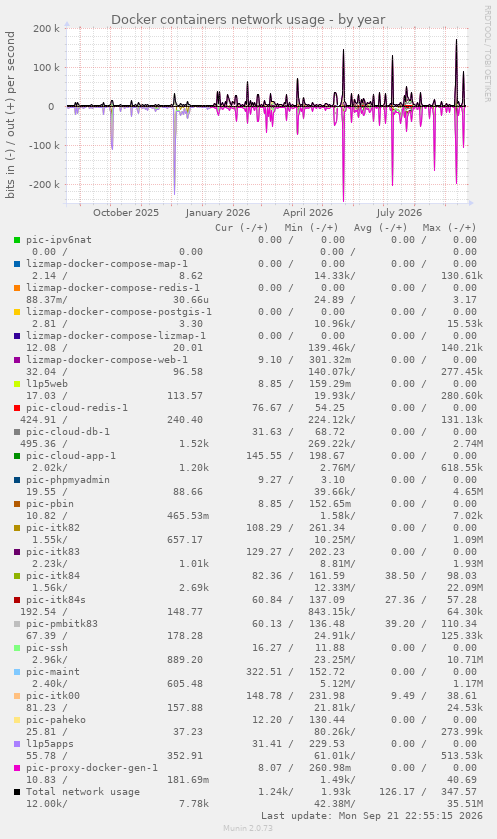Click the pic-pbin legend label

coord(50,504)
